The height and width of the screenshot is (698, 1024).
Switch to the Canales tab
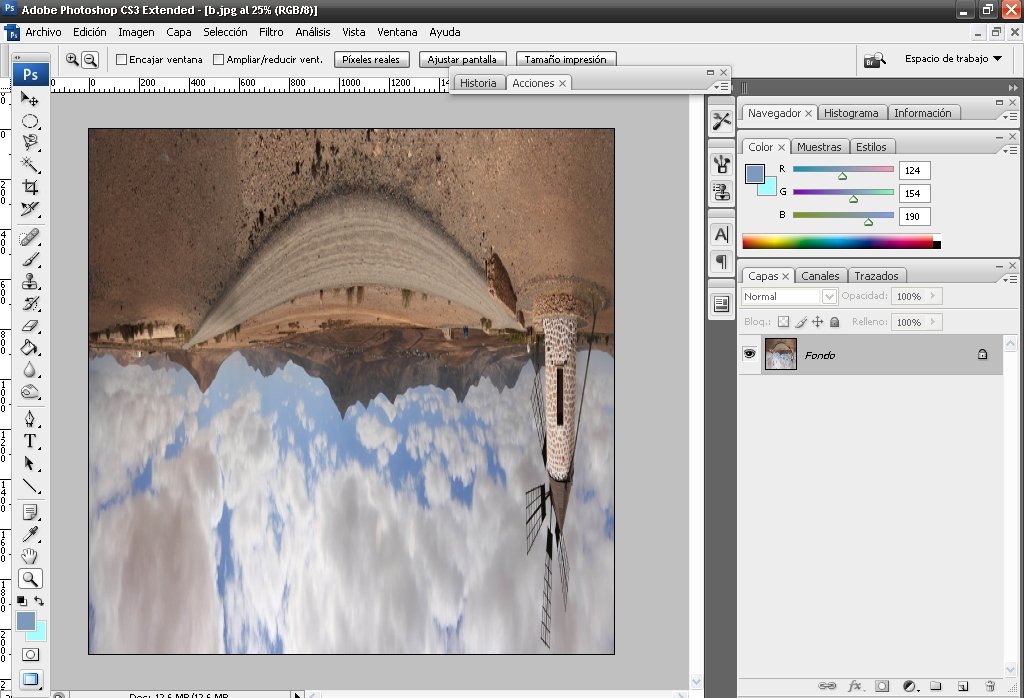(x=821, y=276)
